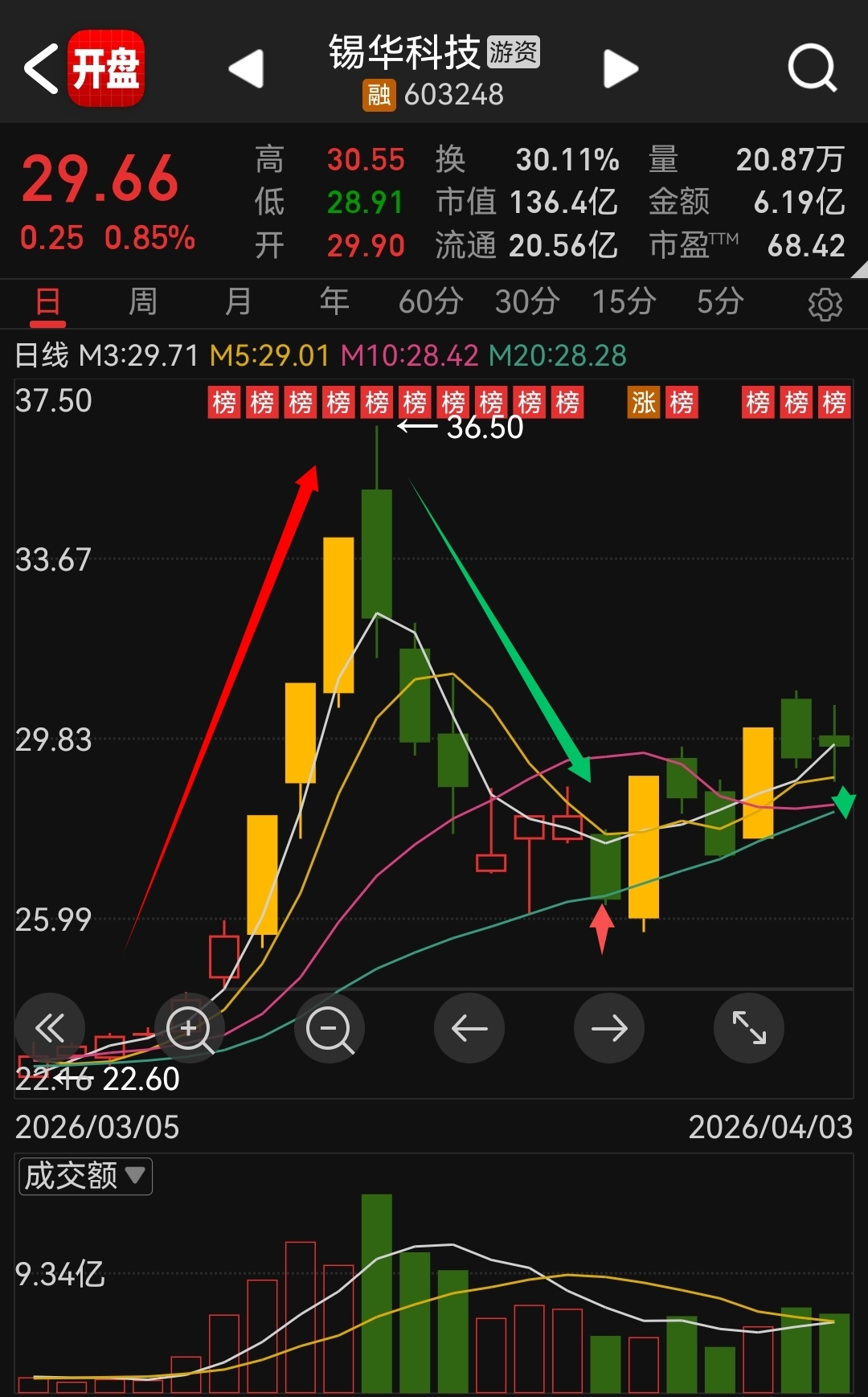Expand chart to fullscreen diagonal arrows
The height and width of the screenshot is (1397, 868).
point(749,1028)
